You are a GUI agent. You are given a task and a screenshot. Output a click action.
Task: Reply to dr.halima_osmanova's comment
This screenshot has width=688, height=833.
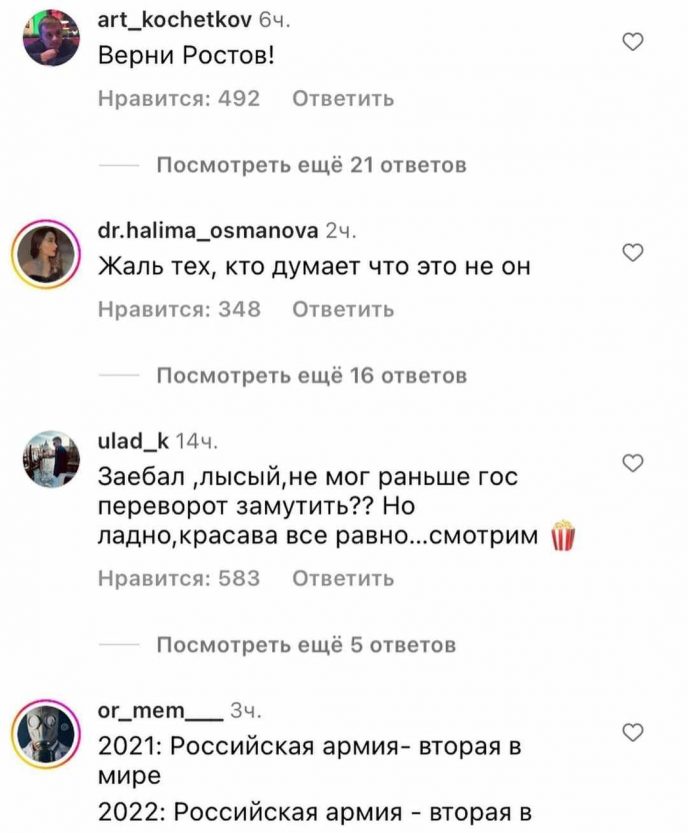coord(343,309)
